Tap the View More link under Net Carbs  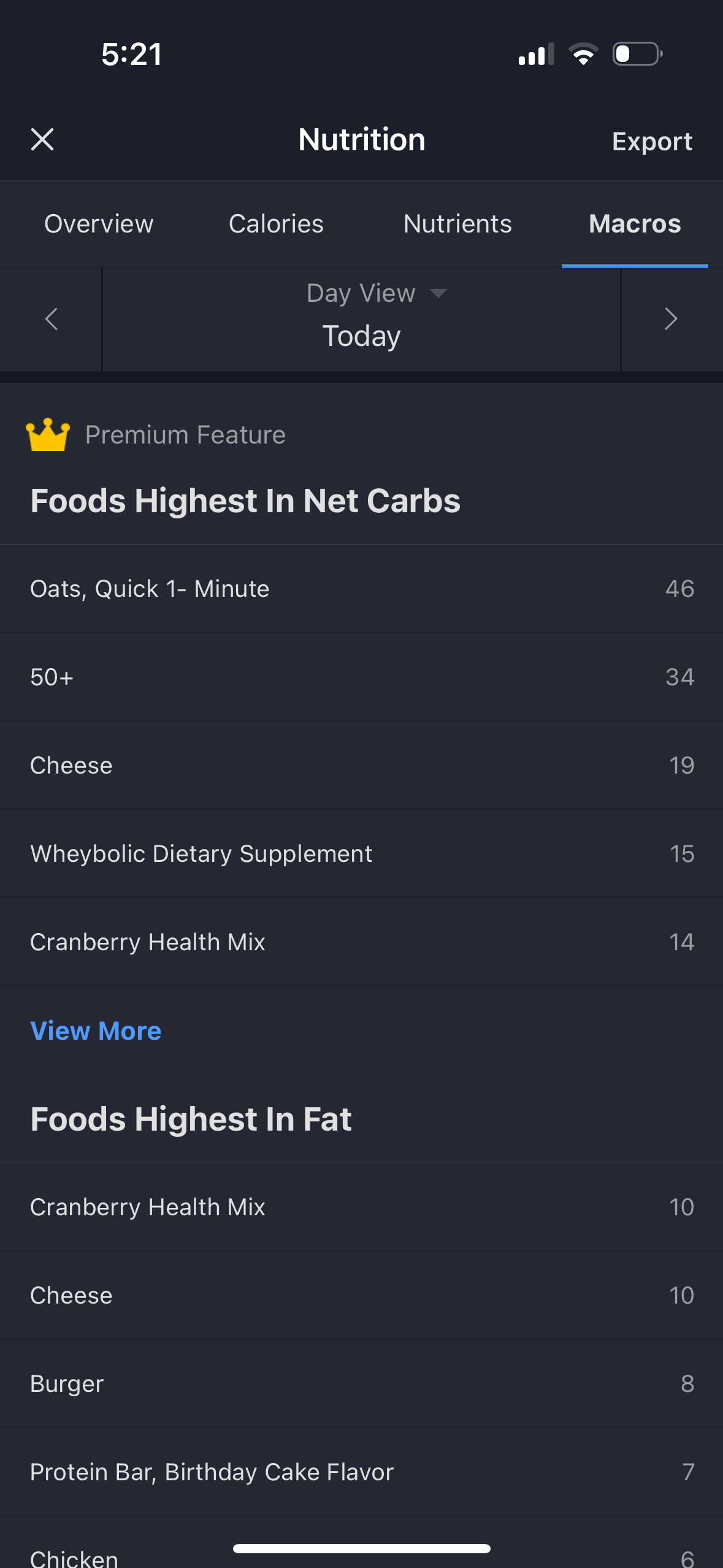96,1031
